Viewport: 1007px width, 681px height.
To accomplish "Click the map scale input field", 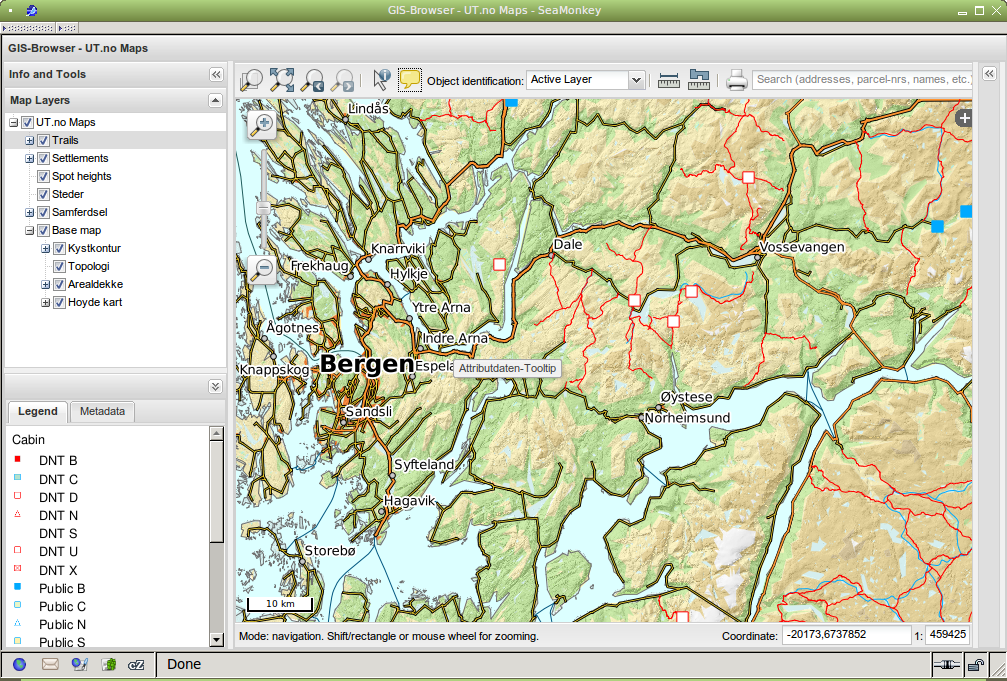I will pyautogui.click(x=947, y=635).
